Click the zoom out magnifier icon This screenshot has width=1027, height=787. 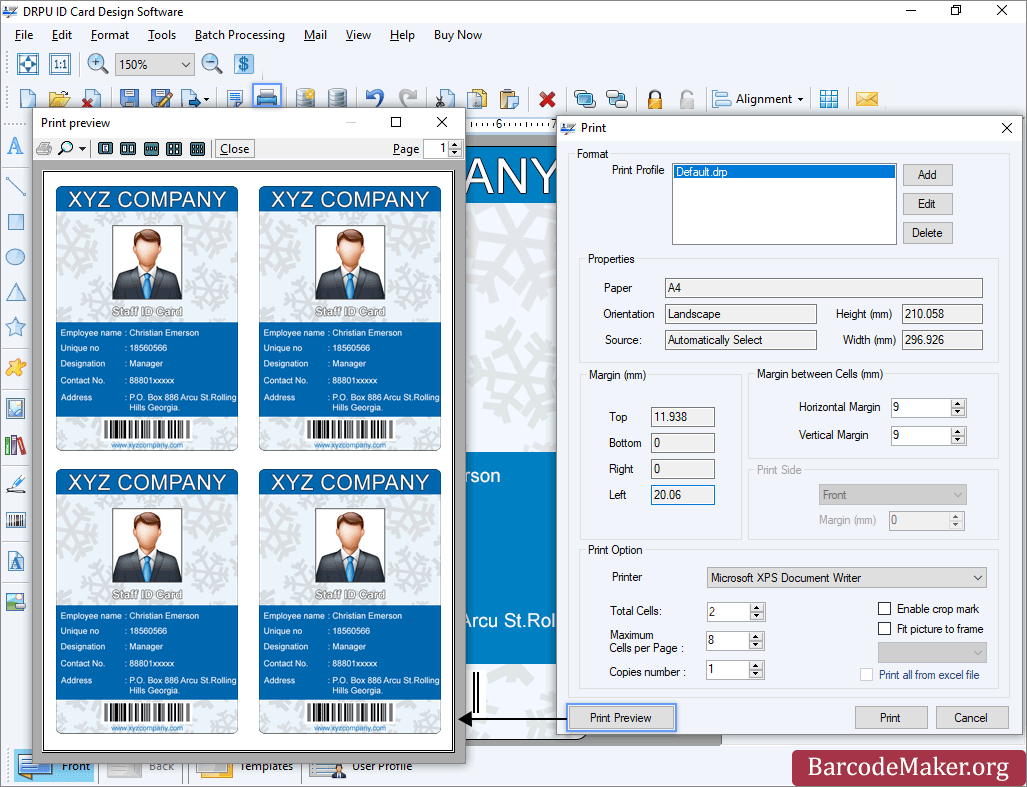212,64
